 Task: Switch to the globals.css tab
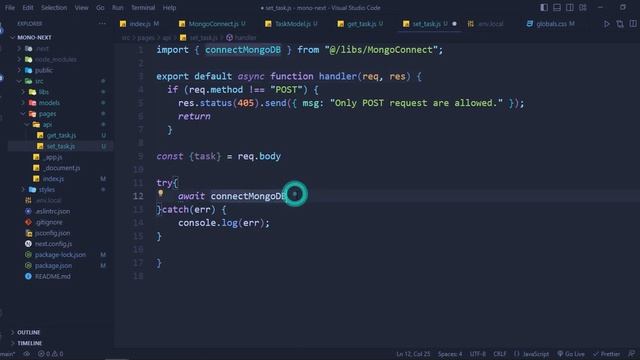point(550,24)
